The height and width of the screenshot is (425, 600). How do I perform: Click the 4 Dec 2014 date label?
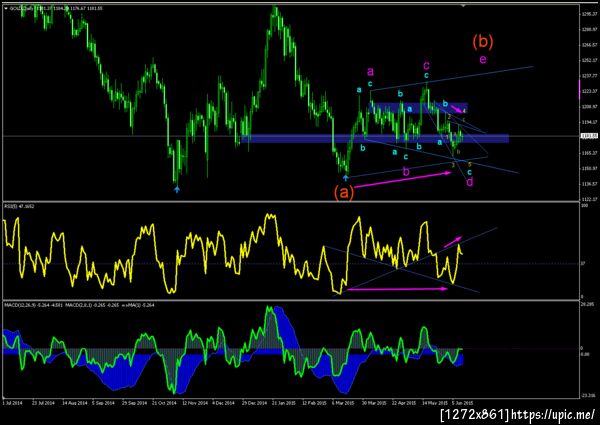pos(223,403)
